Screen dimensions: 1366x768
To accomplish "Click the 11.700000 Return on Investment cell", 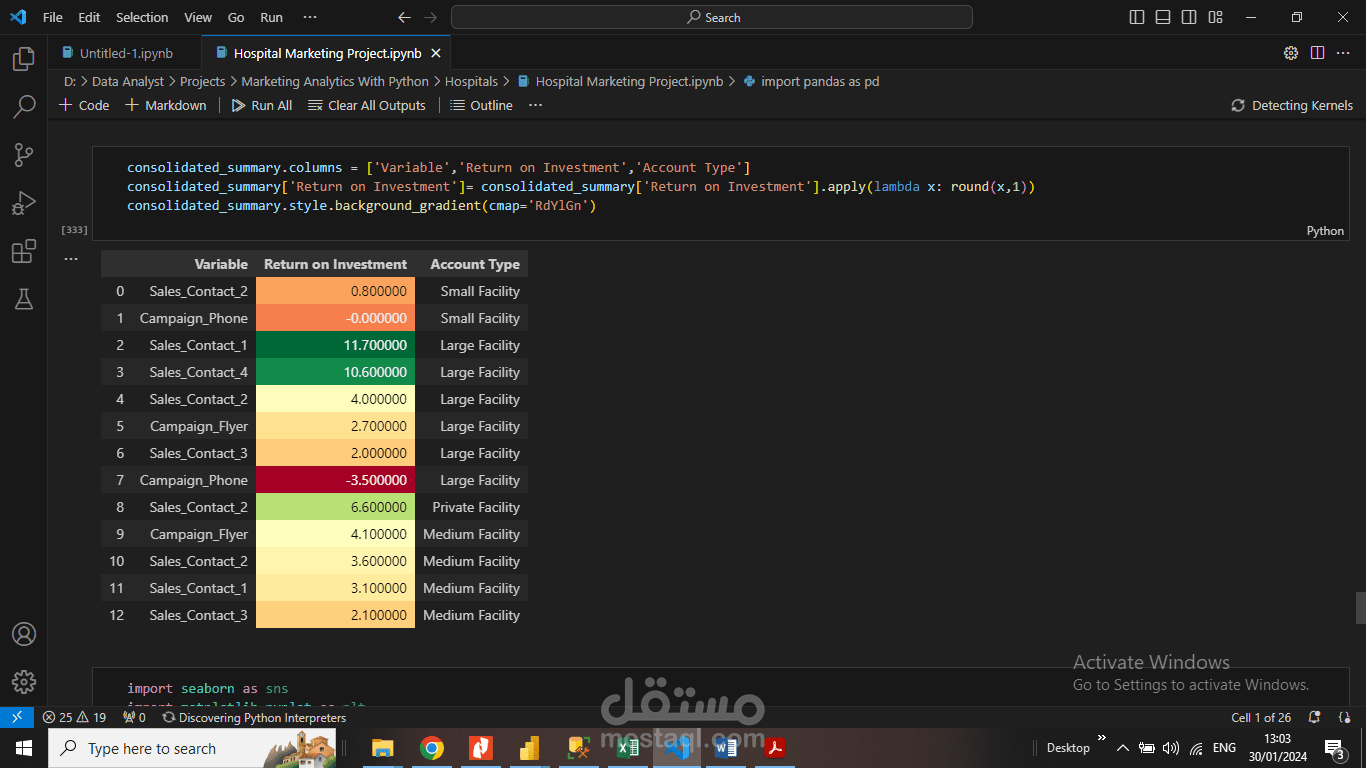I will point(335,345).
